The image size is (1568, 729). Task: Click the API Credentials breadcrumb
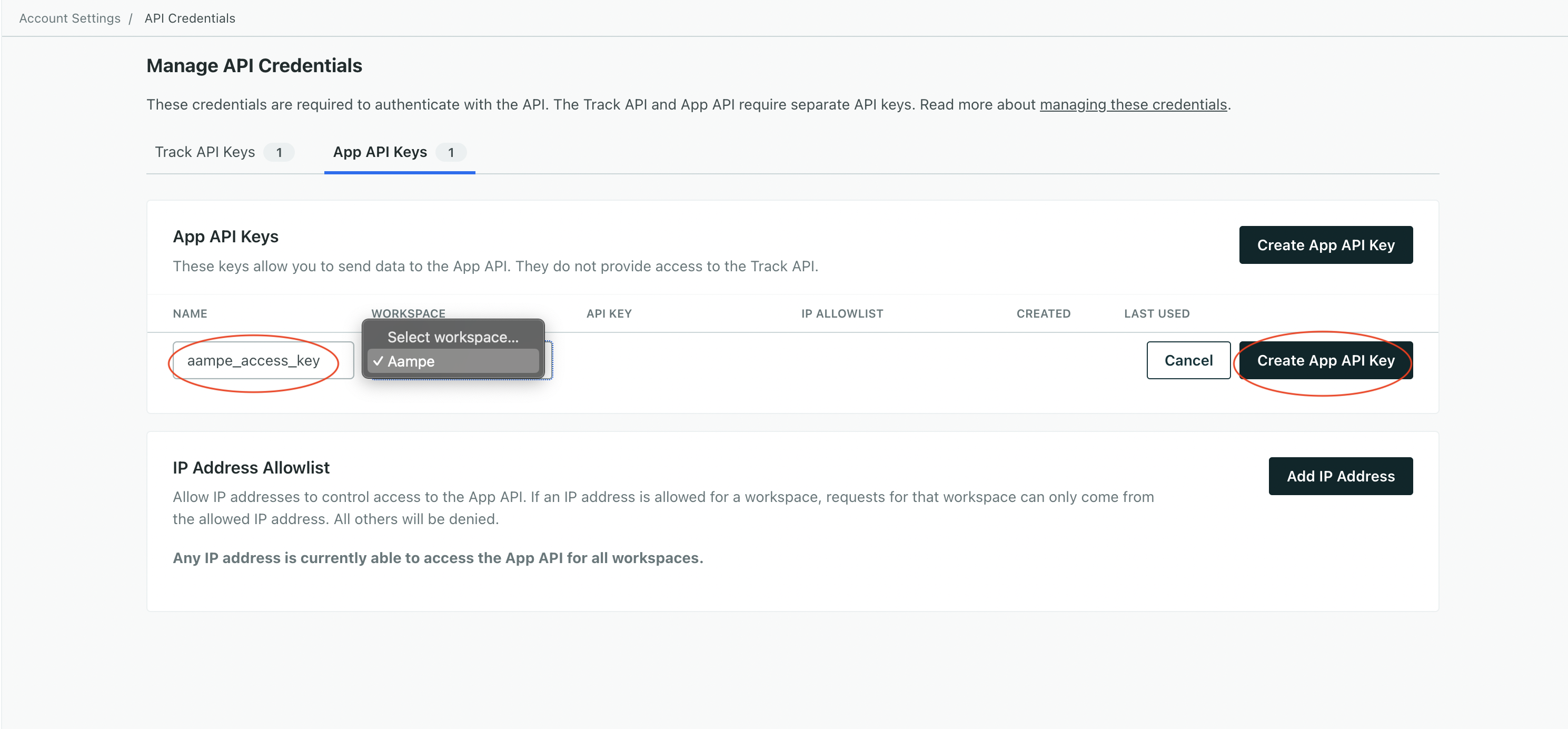point(190,18)
